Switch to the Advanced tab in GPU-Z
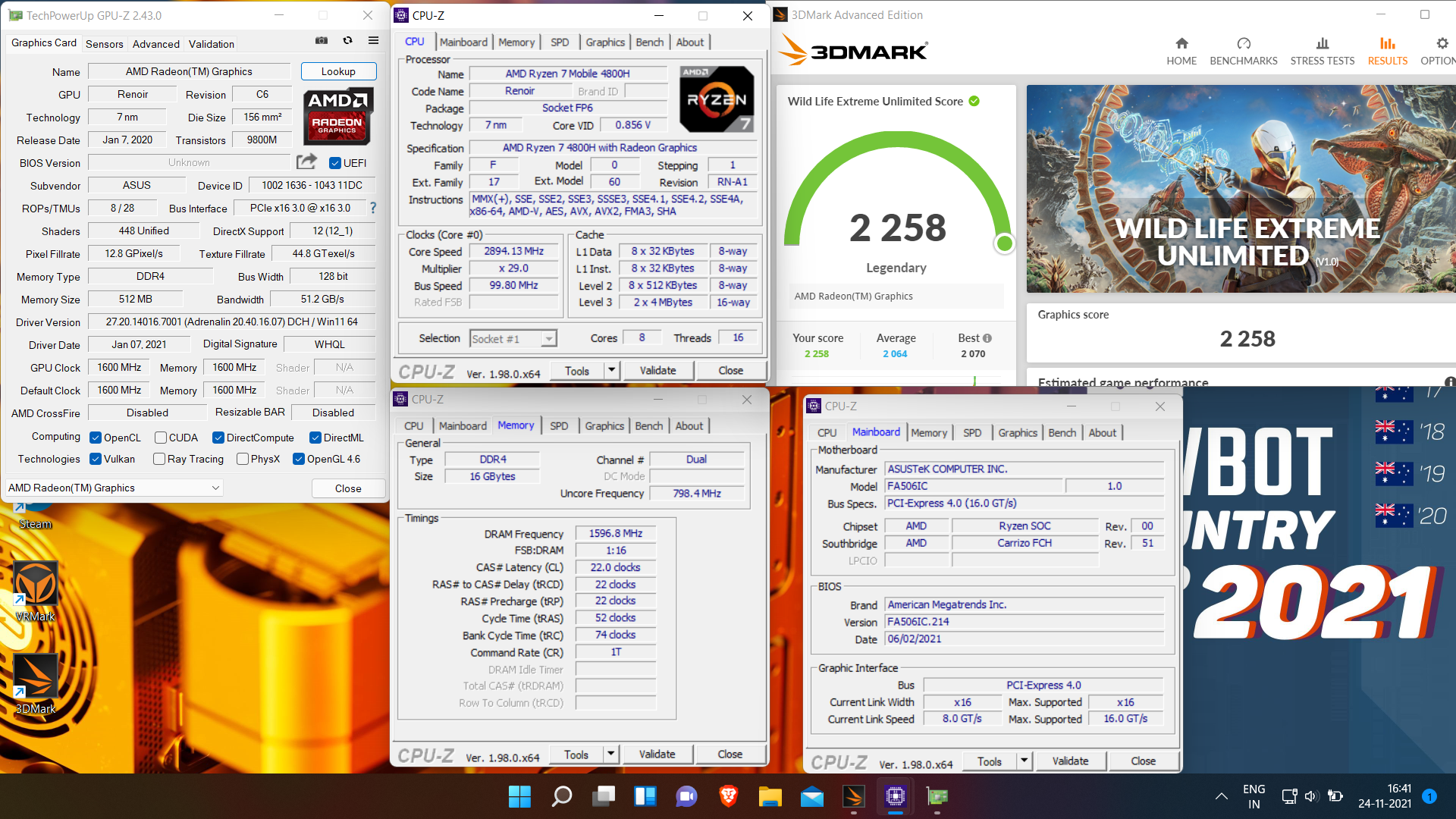Image resolution: width=1456 pixels, height=819 pixels. pos(156,44)
